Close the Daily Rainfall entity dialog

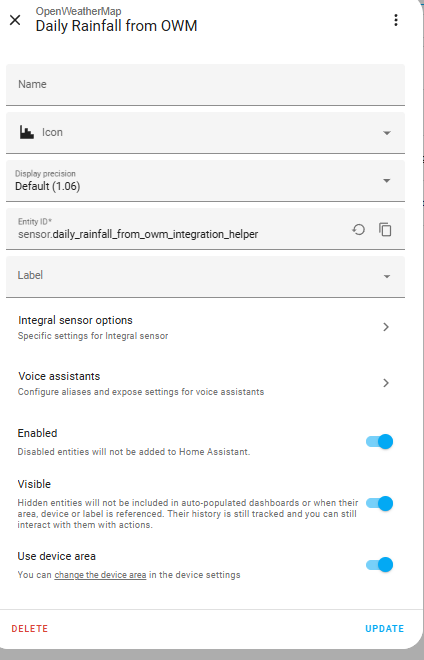coord(15,20)
